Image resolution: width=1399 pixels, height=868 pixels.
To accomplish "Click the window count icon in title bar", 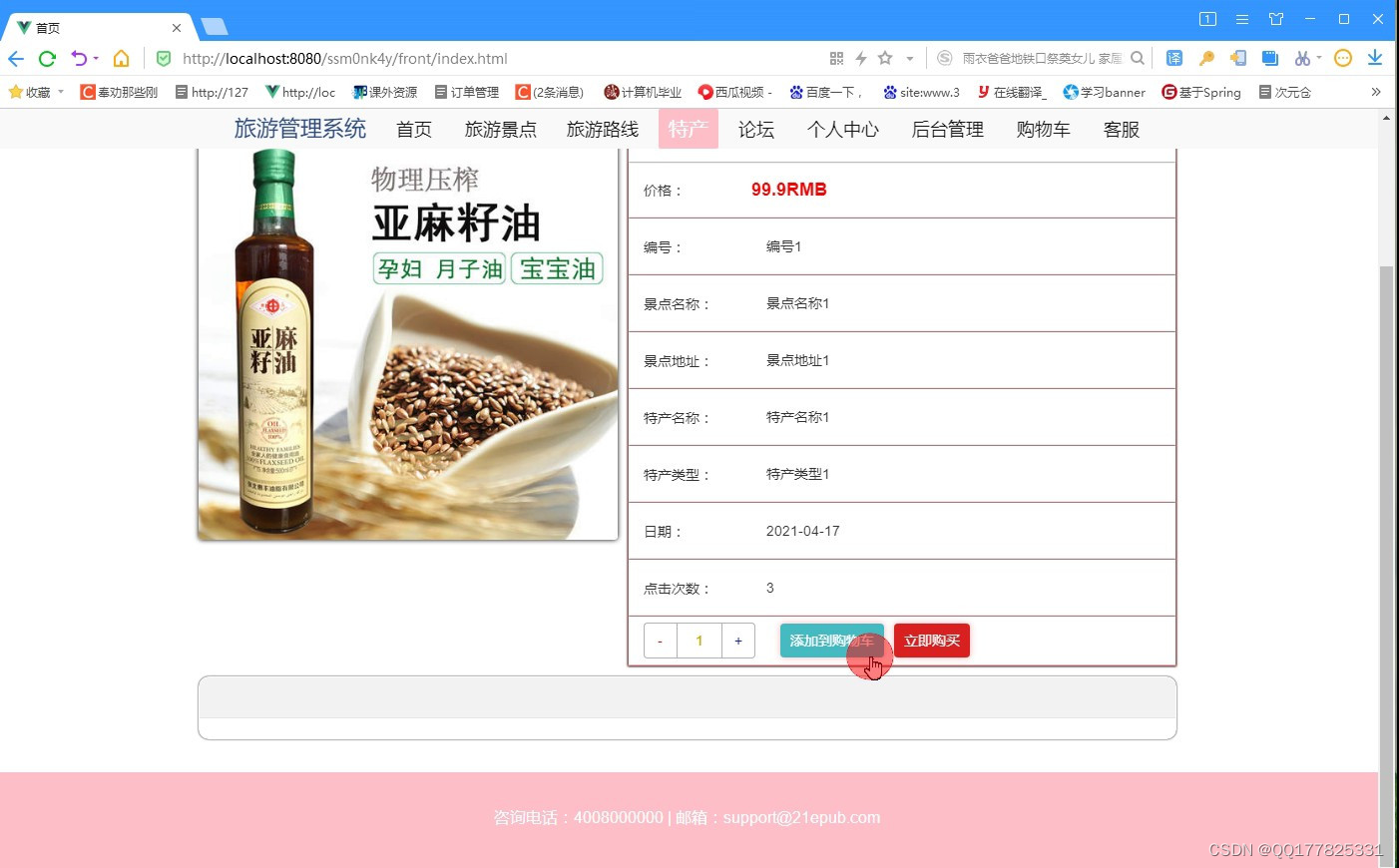I will point(1207,19).
